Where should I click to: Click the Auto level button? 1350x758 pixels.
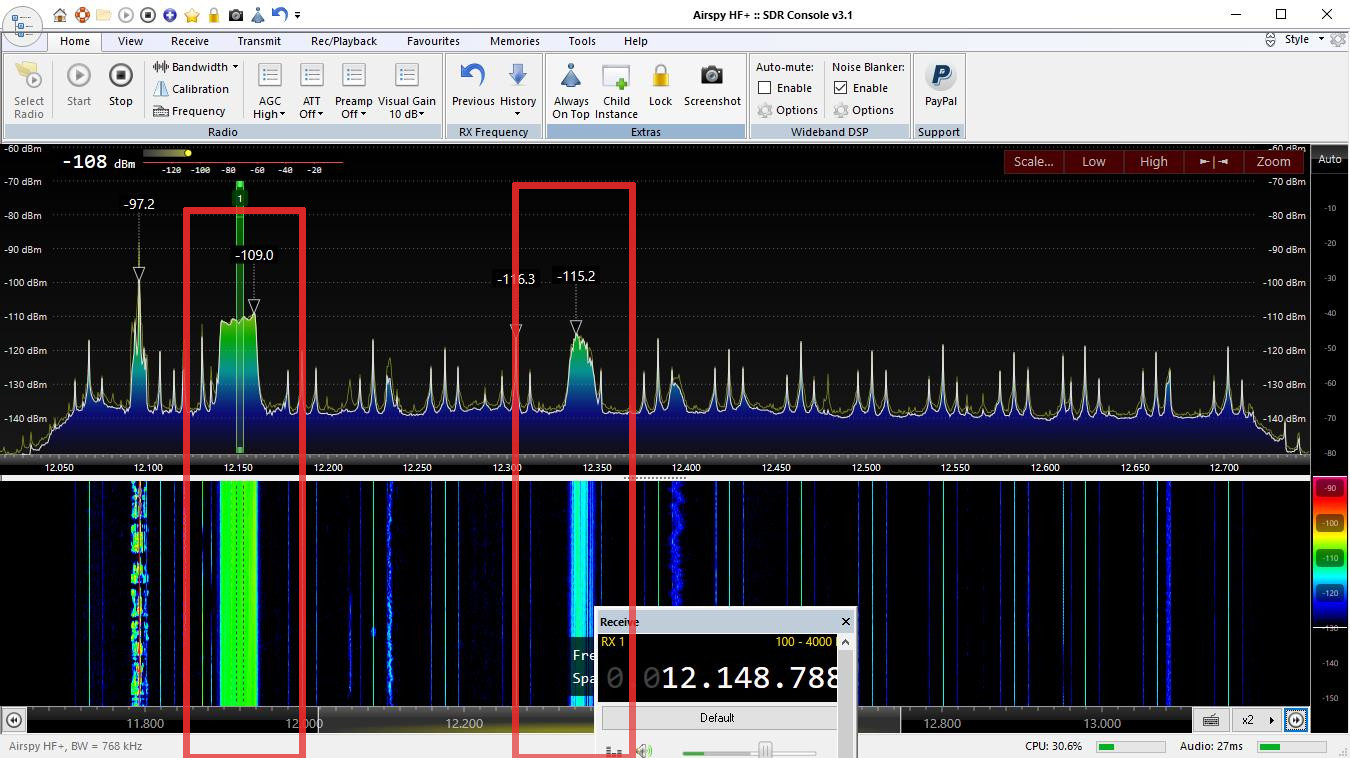pyautogui.click(x=1330, y=160)
